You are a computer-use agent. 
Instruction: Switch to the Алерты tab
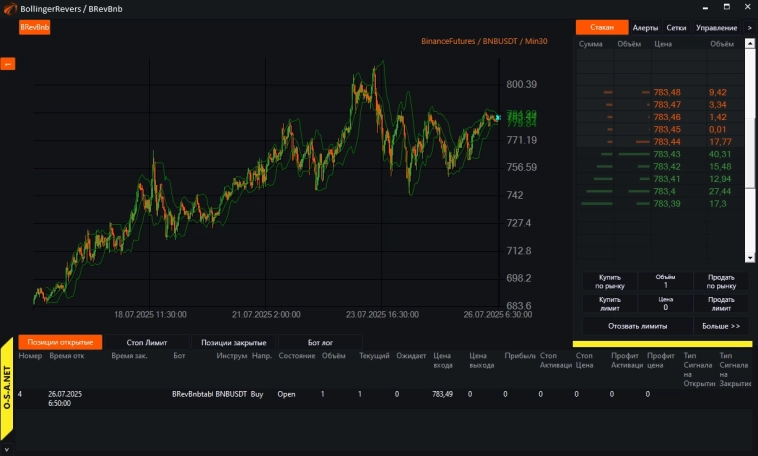646,28
